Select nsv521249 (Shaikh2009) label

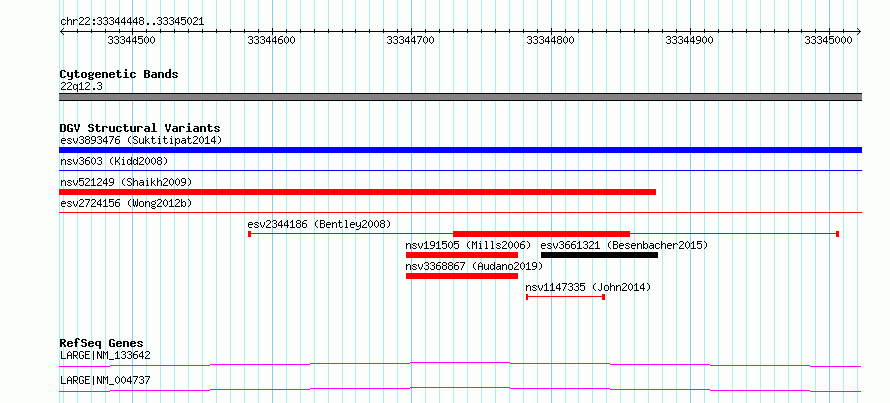(126, 182)
